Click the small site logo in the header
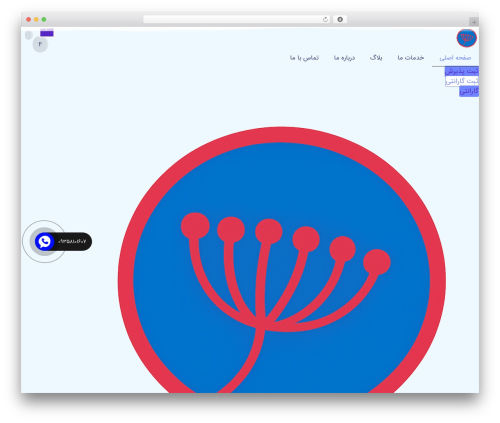 click(x=466, y=38)
